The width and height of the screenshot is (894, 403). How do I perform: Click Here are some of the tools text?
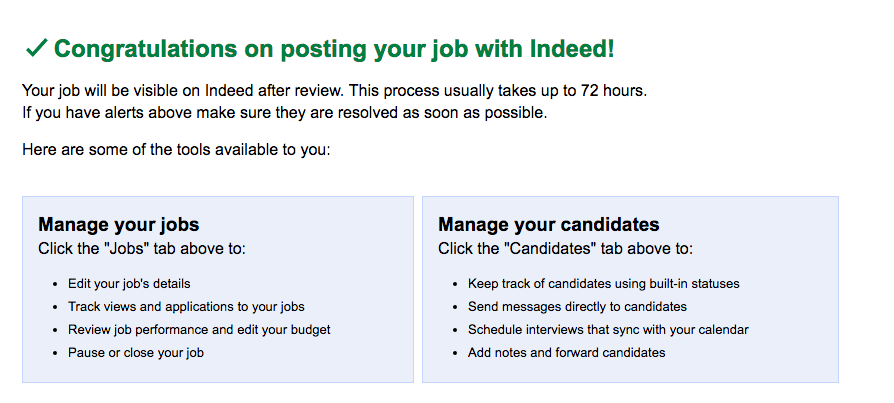[176, 150]
